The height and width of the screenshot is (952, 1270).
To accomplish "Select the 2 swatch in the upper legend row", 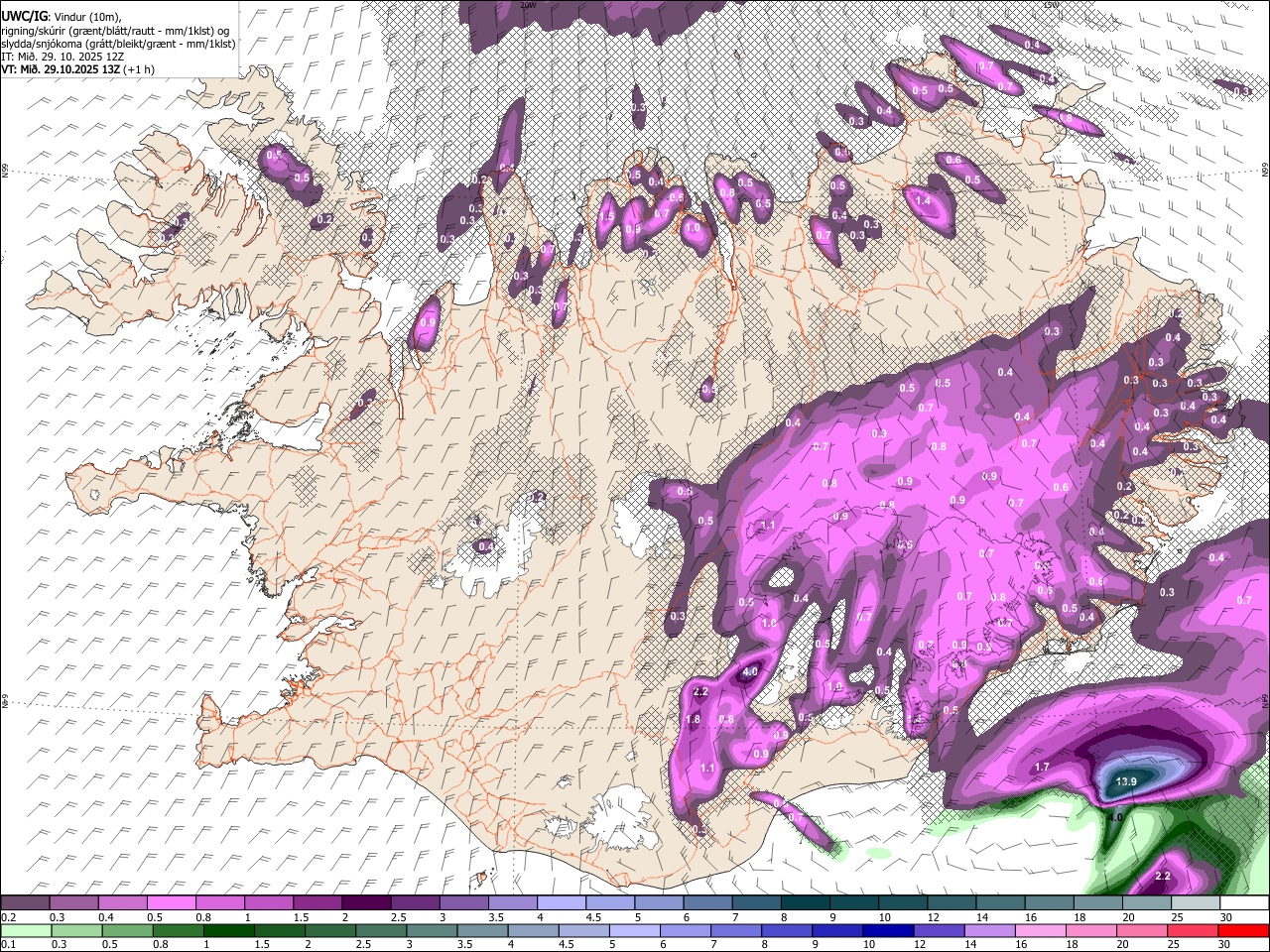I will (x=366, y=903).
